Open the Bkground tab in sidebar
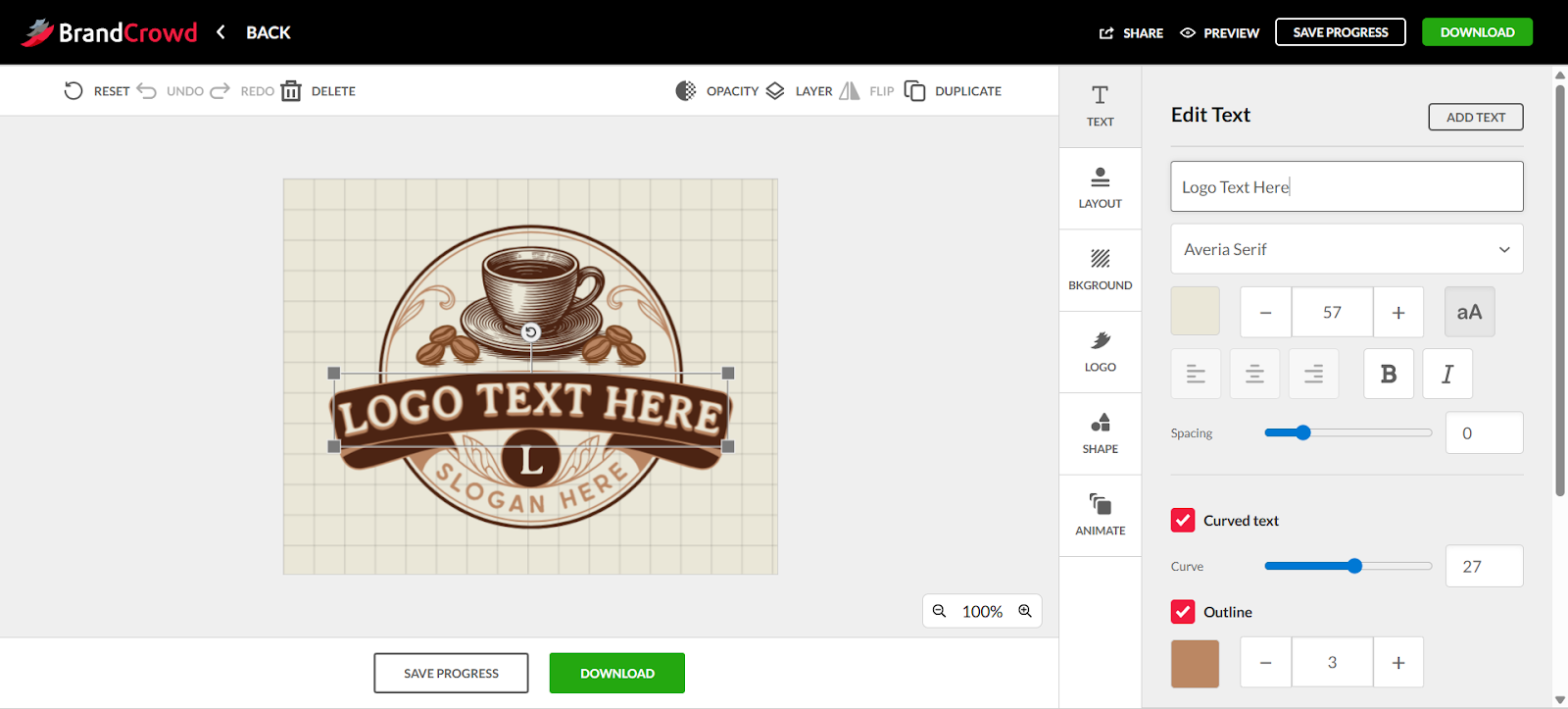Screen dimensions: 1568x709 click(1100, 270)
